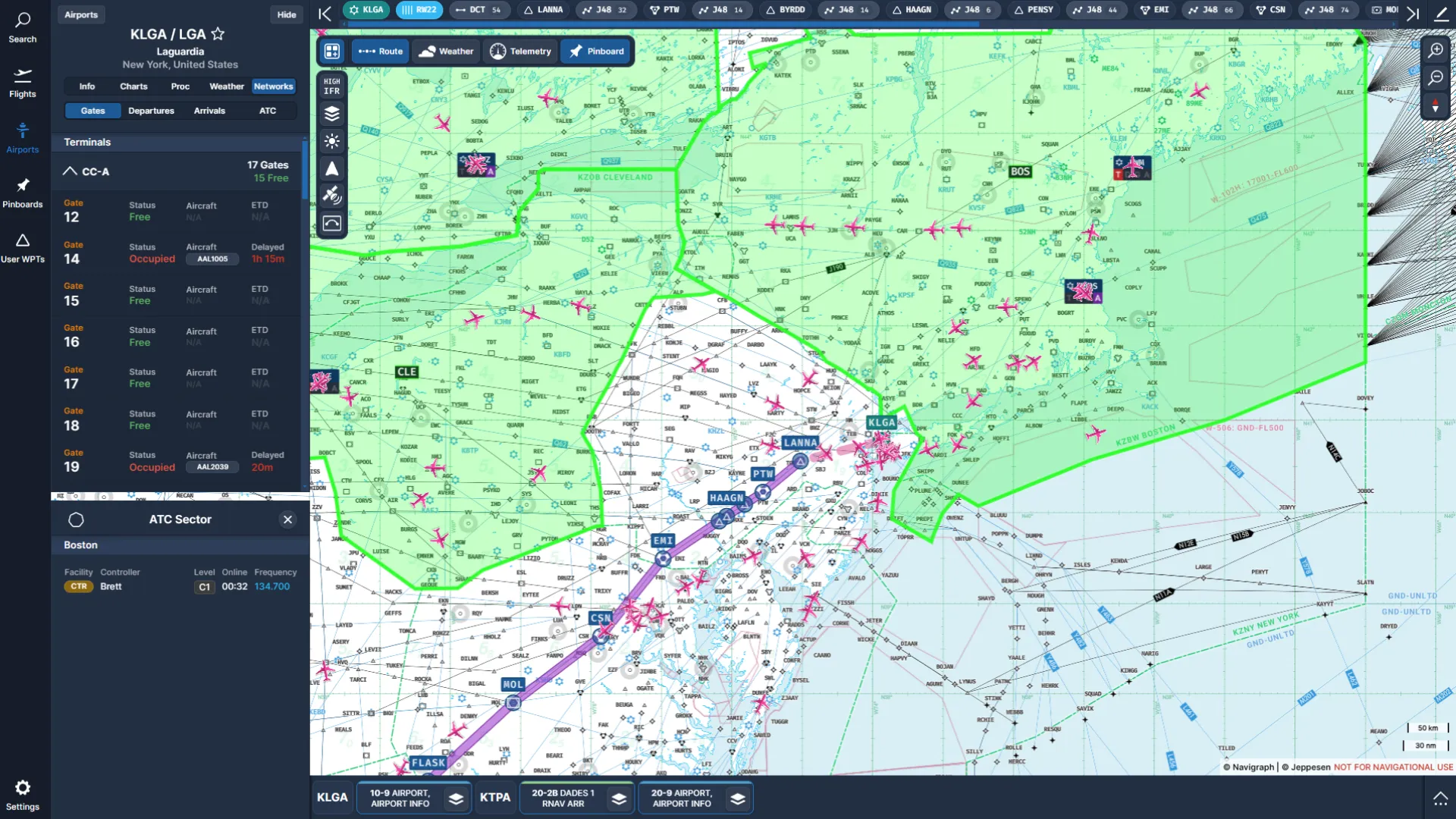Open the map layers icon

pos(332,115)
